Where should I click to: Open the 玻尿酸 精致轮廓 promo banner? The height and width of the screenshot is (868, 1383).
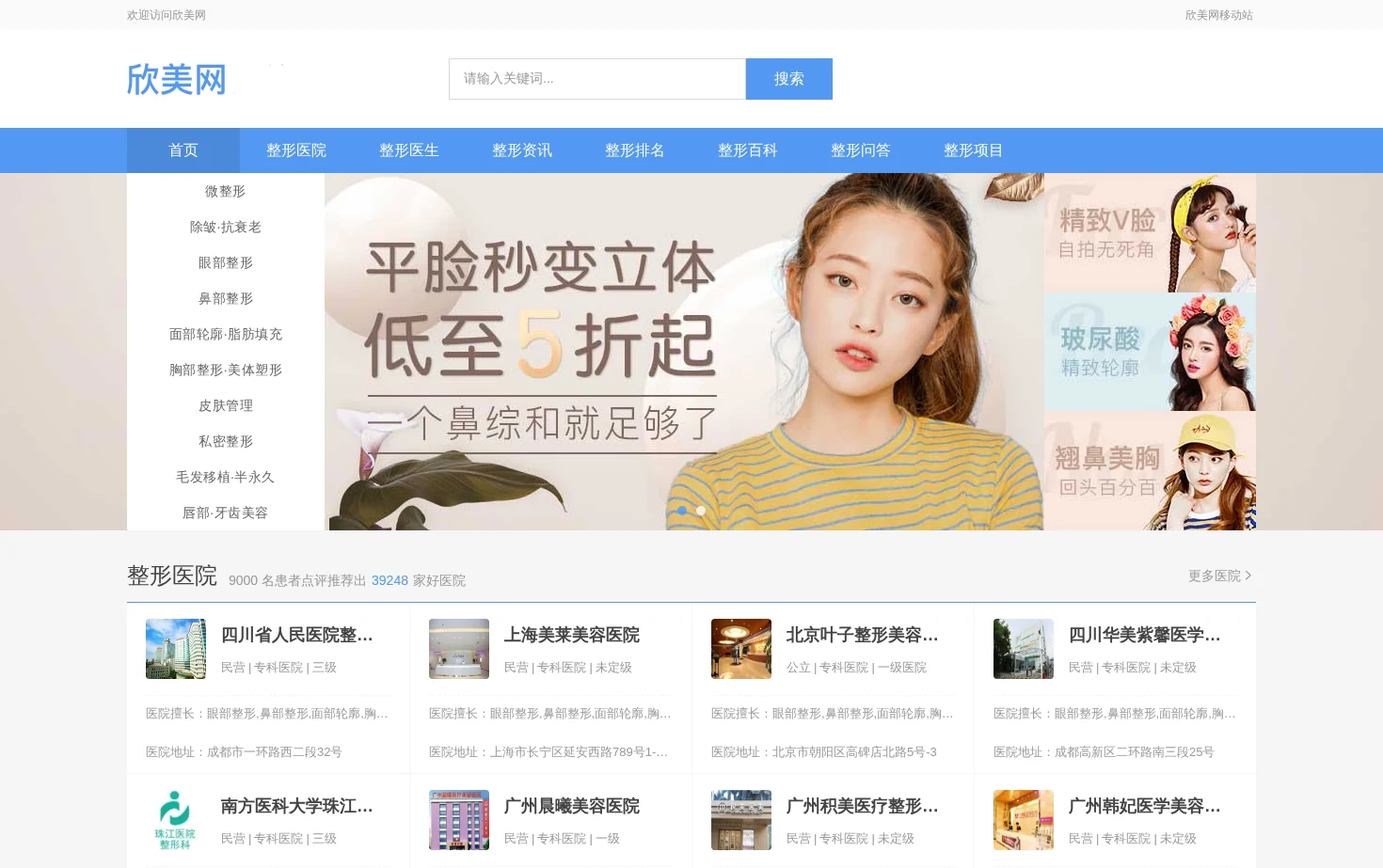tap(1150, 352)
